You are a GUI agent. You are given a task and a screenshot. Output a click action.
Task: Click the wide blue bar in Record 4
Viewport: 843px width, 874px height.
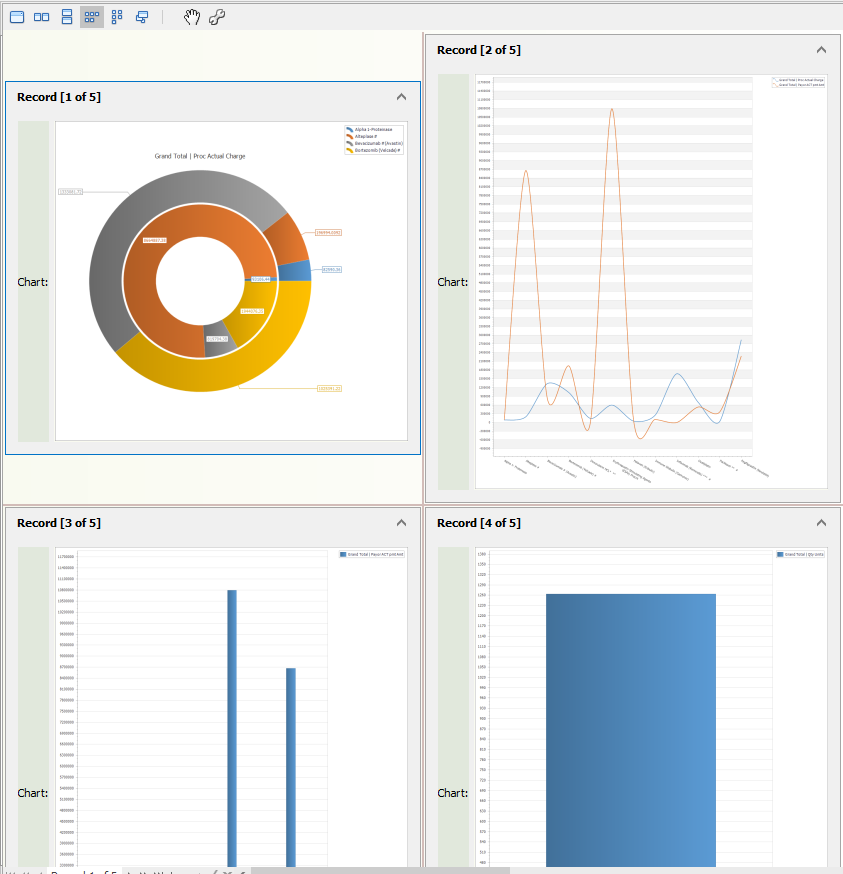point(631,730)
